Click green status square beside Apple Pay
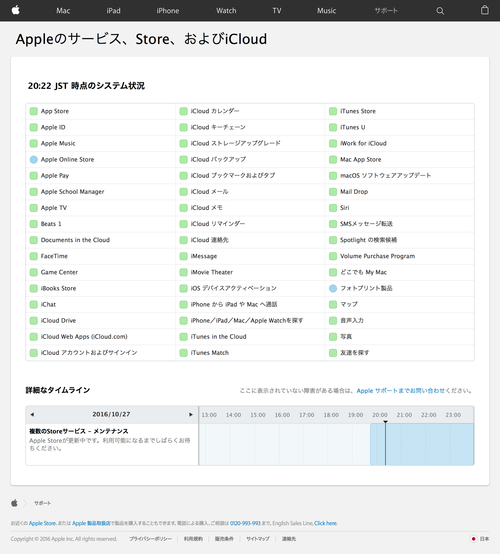Viewport: 500px width, 554px height. tap(34, 176)
